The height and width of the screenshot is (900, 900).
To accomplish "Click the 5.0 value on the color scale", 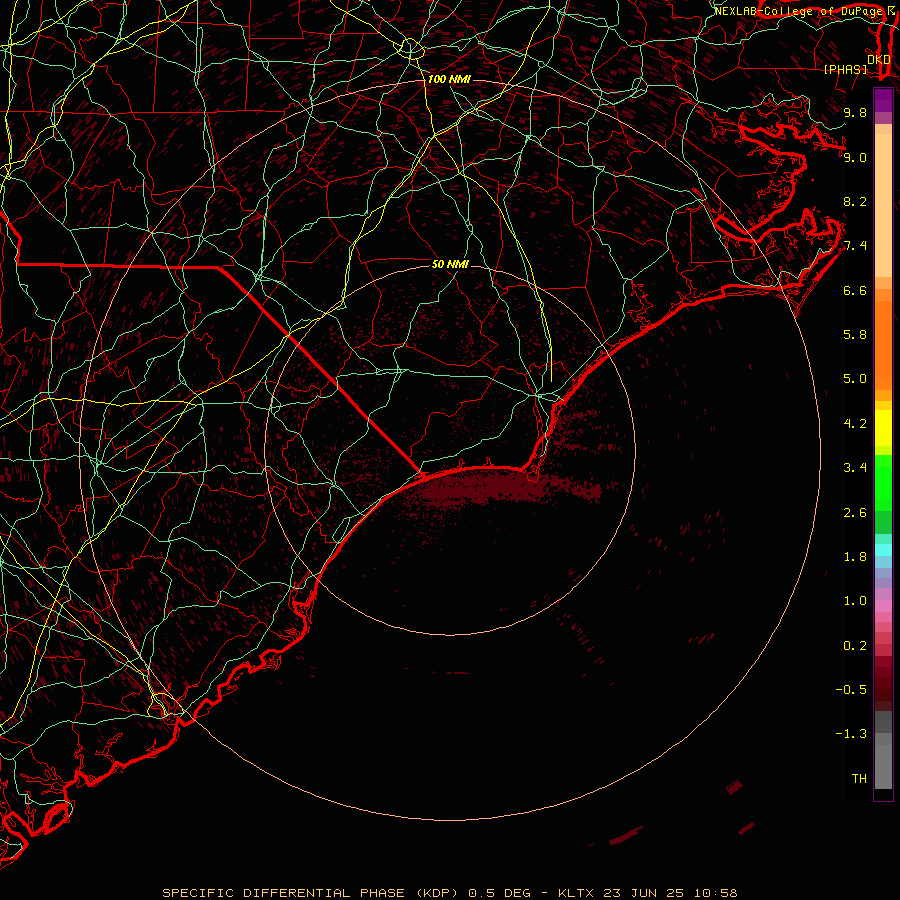I will pos(855,379).
